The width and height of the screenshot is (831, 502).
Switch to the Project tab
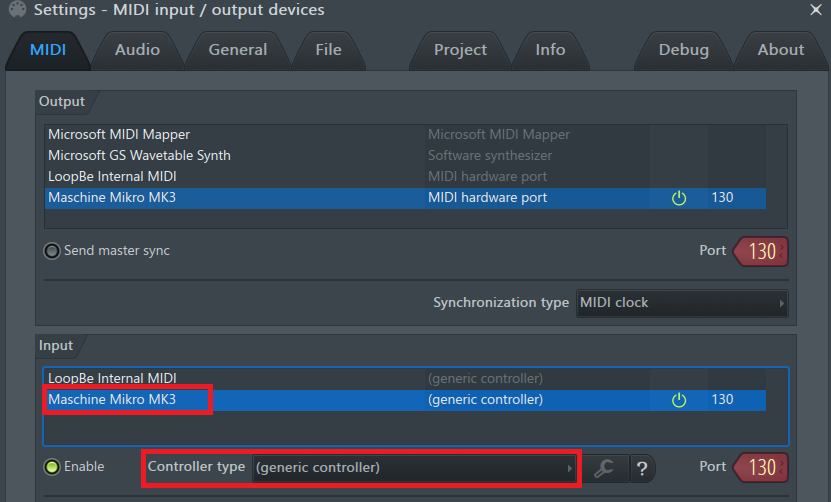coord(460,49)
